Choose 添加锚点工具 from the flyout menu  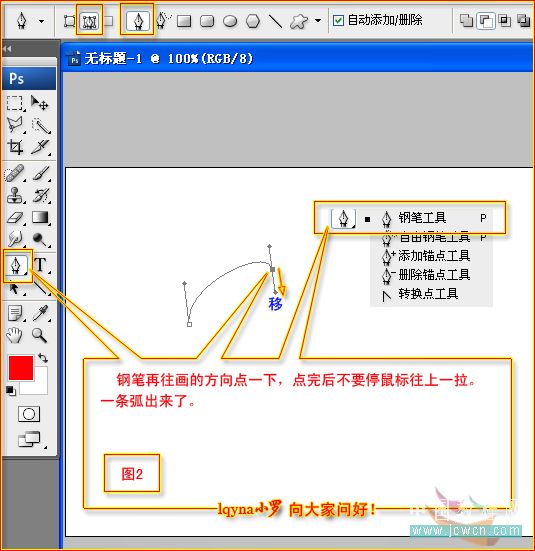tap(432, 256)
